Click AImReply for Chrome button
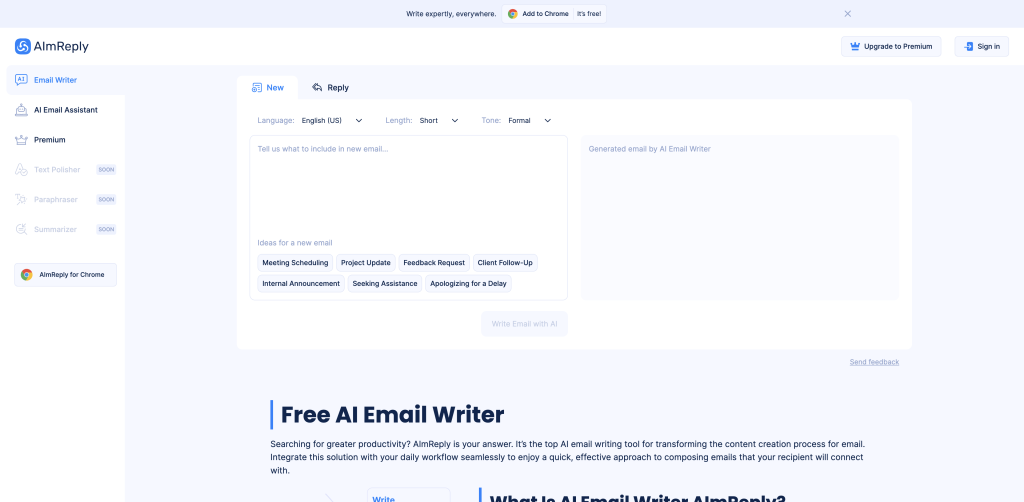Viewport: 1024px width, 502px height. coord(65,275)
